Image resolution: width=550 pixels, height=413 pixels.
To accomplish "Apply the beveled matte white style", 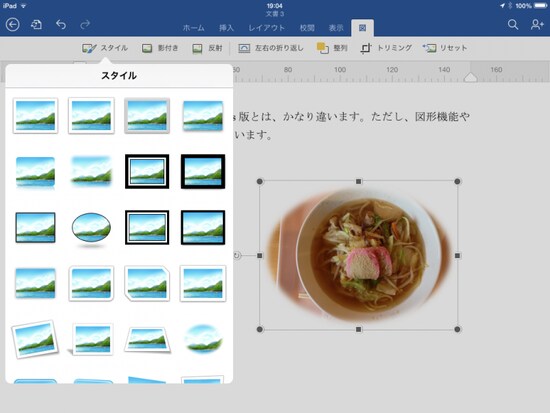I will click(x=91, y=116).
